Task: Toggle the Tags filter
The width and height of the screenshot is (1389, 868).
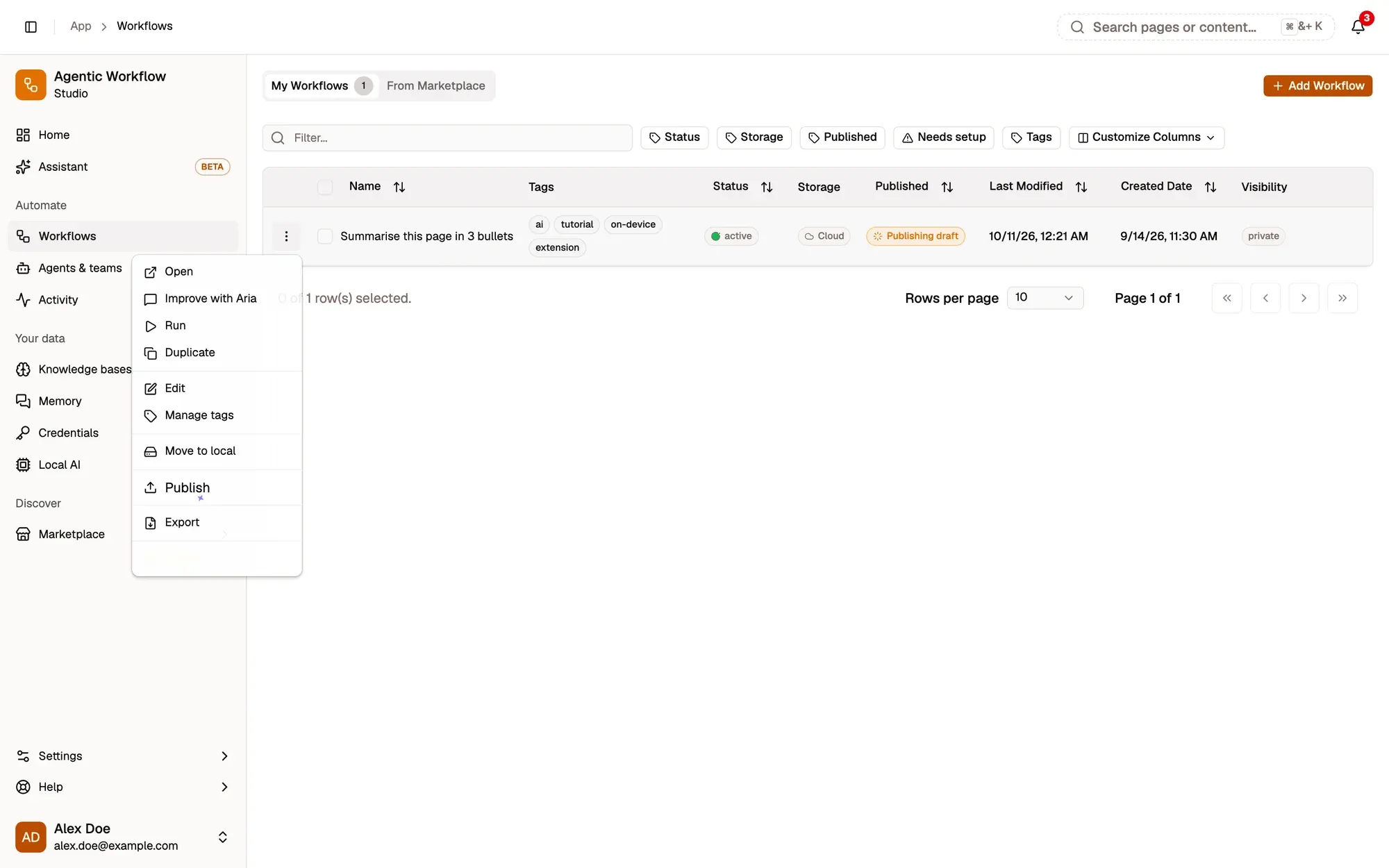Action: pyautogui.click(x=1031, y=137)
